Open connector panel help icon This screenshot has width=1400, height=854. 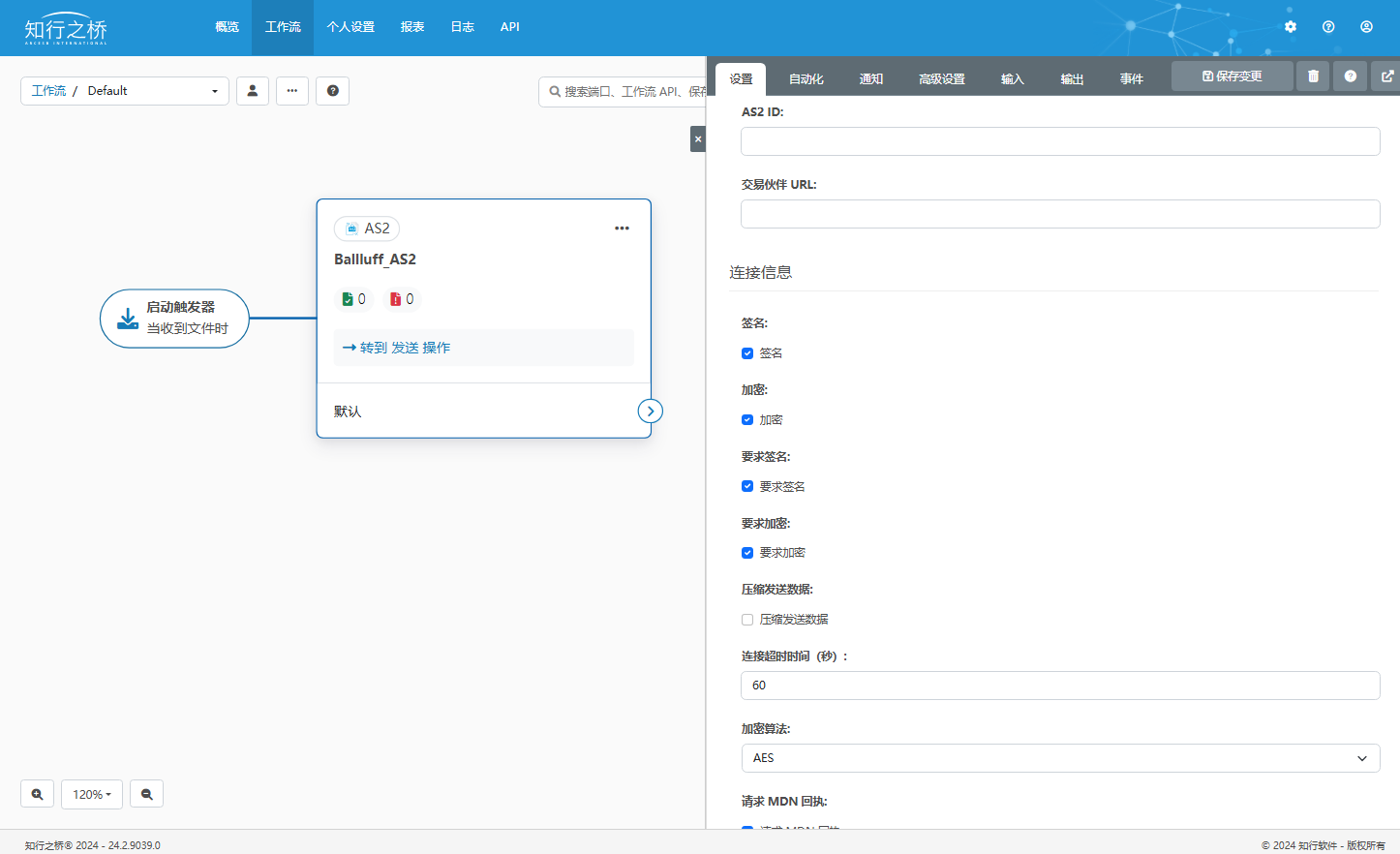pyautogui.click(x=1351, y=76)
